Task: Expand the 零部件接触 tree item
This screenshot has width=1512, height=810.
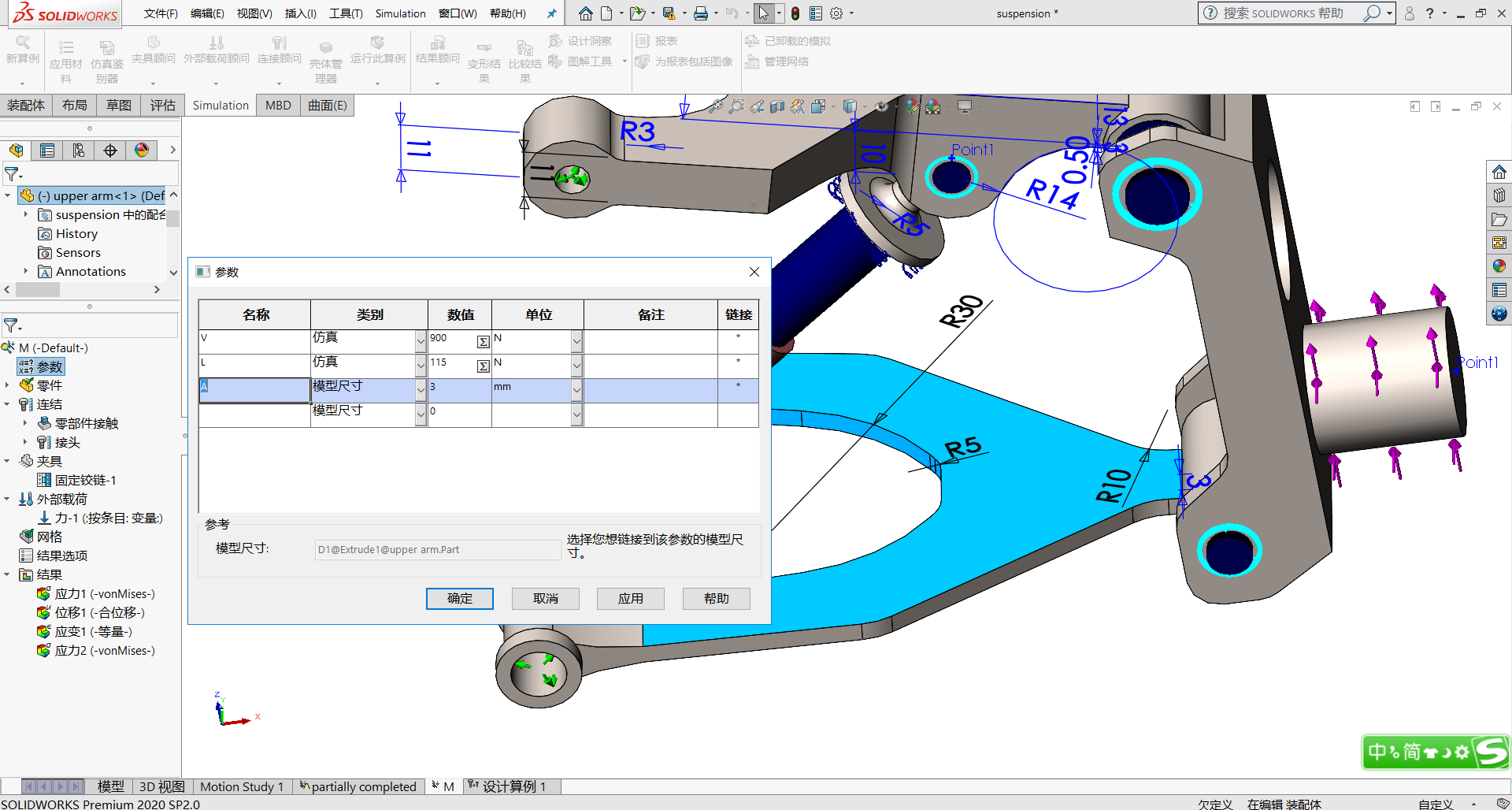Action: click(x=25, y=423)
